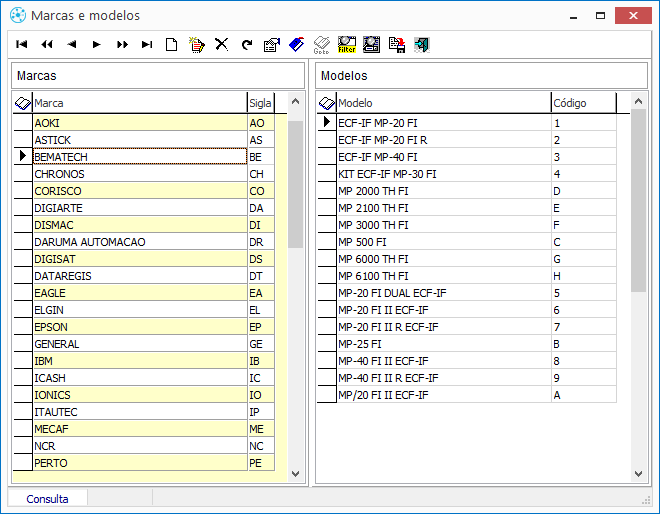
Task: Click the Marcas vertical scrollbar thumb
Action: point(295,182)
